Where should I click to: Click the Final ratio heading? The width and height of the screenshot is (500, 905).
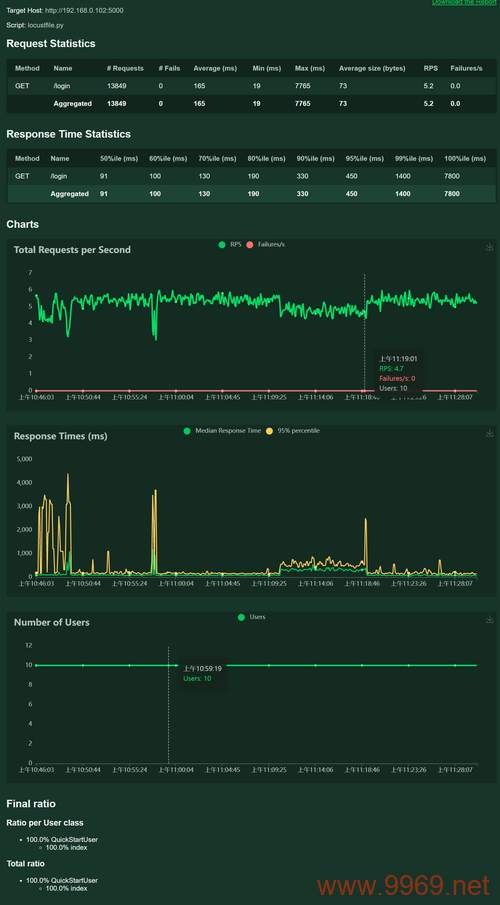tap(31, 803)
